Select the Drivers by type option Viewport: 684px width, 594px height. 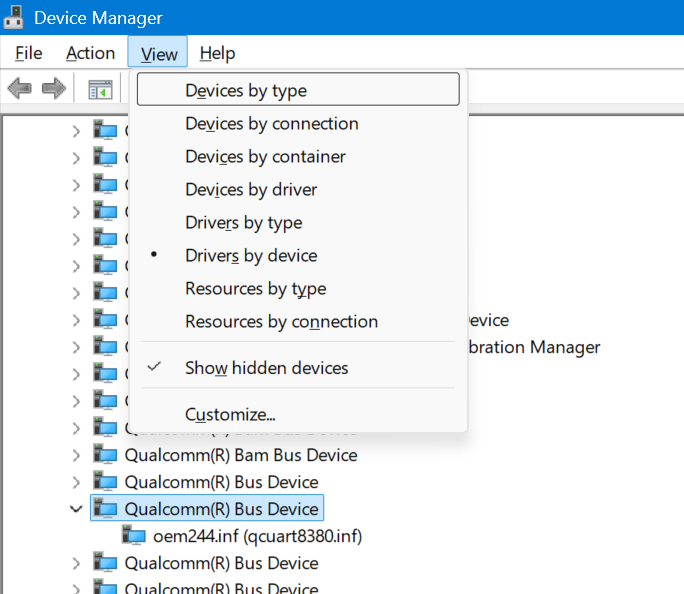click(x=298, y=222)
